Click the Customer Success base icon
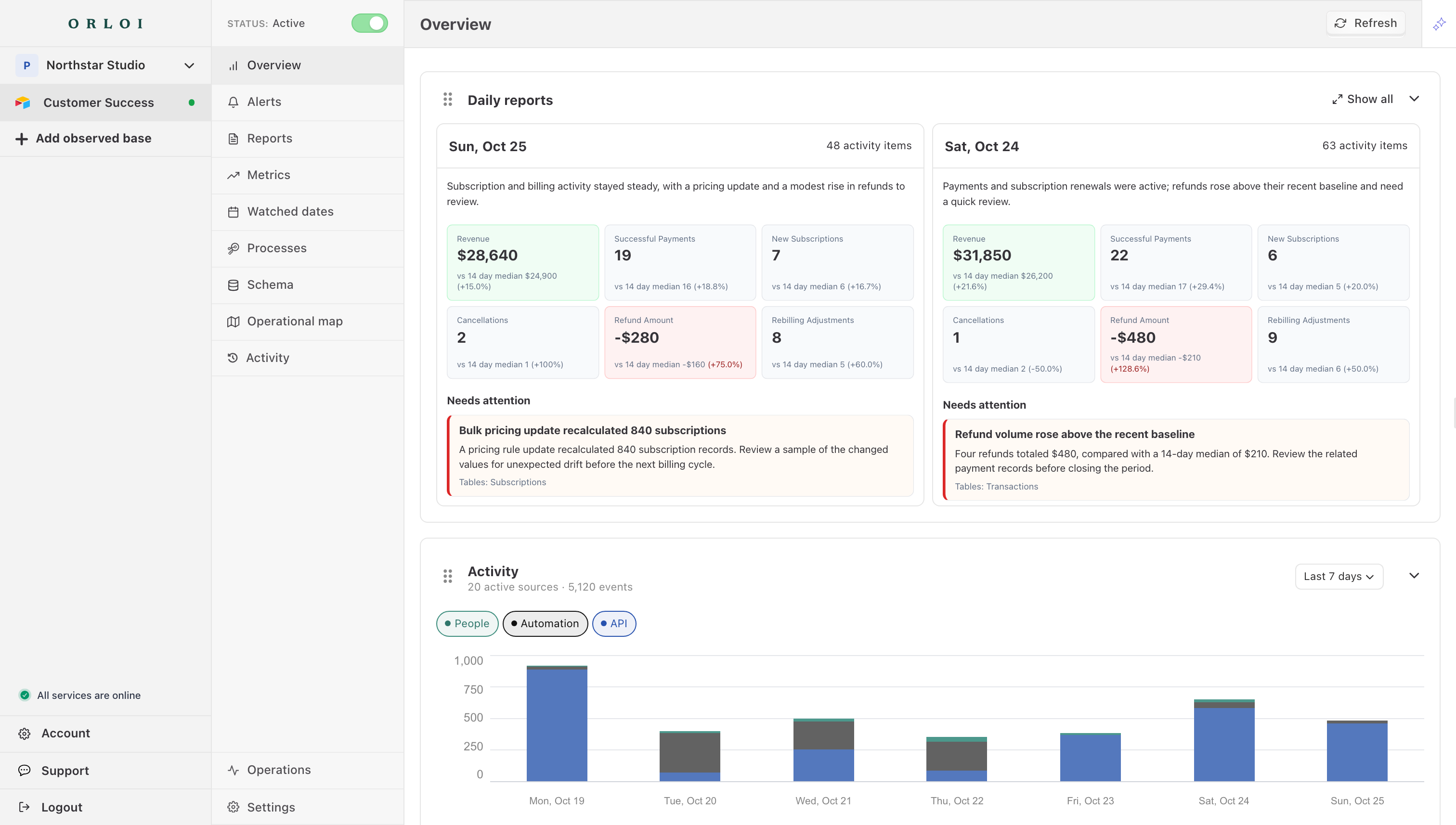 point(23,103)
